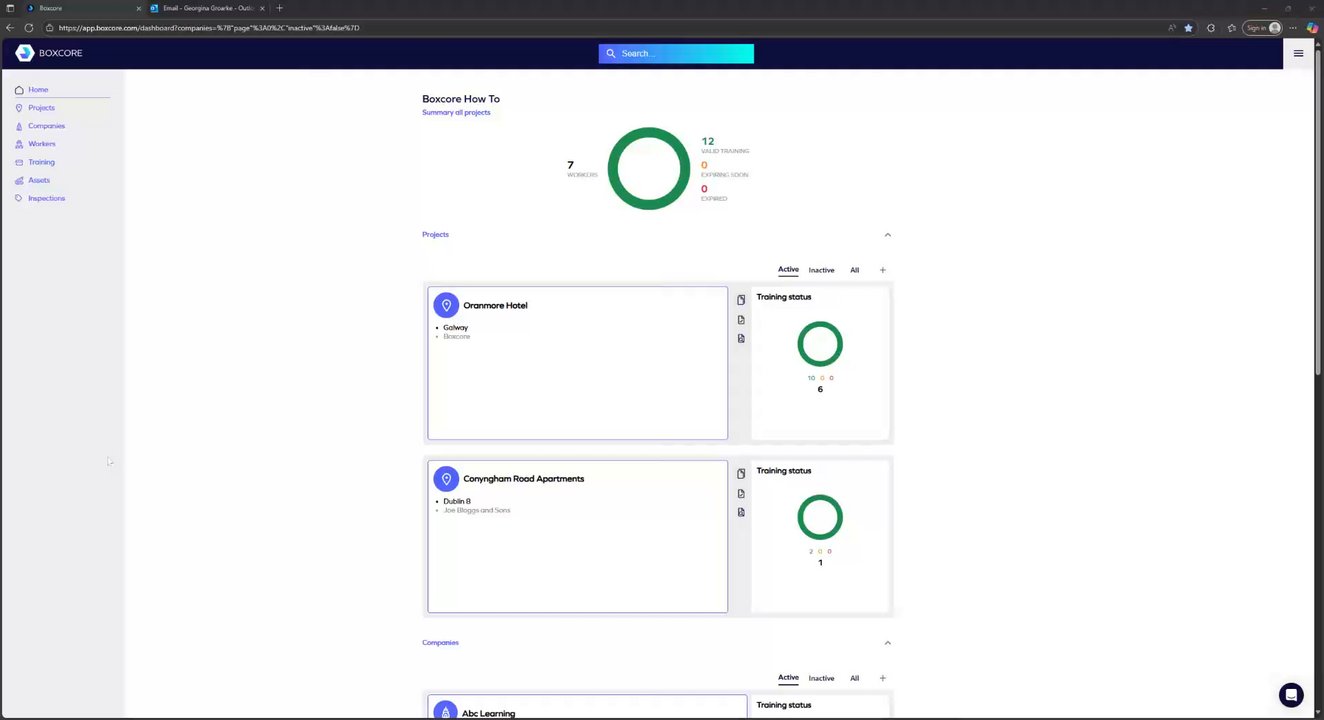
Task: Click 'Dublin 8' under Conyngham Road Apartments
Action: 456,501
